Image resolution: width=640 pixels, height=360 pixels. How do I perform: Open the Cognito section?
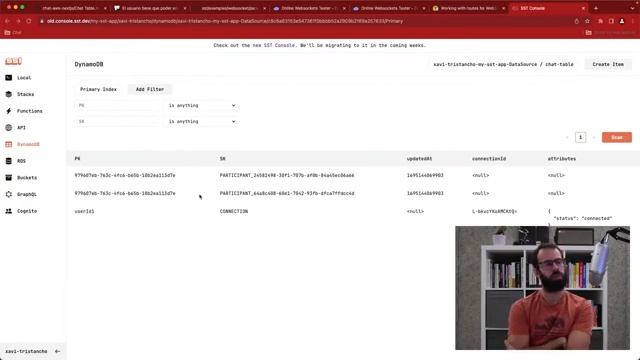[x=21, y=211]
